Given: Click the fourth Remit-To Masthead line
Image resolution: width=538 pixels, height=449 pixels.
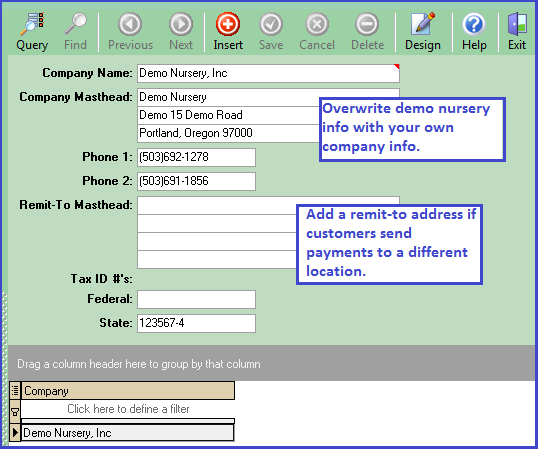Looking at the screenshot, I should (x=217, y=260).
